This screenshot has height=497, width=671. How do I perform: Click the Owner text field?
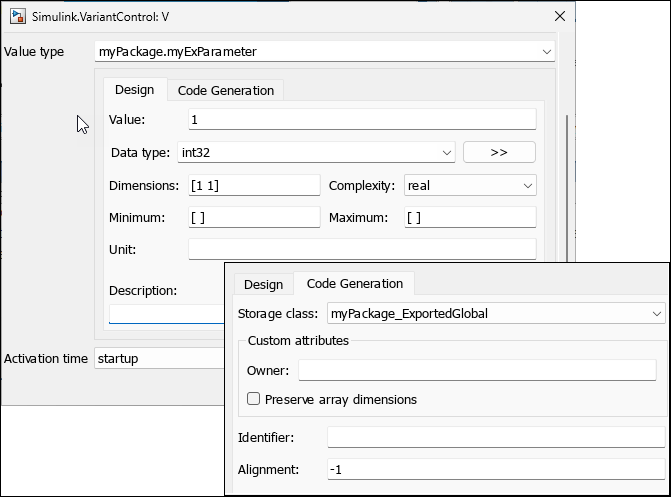(476, 371)
